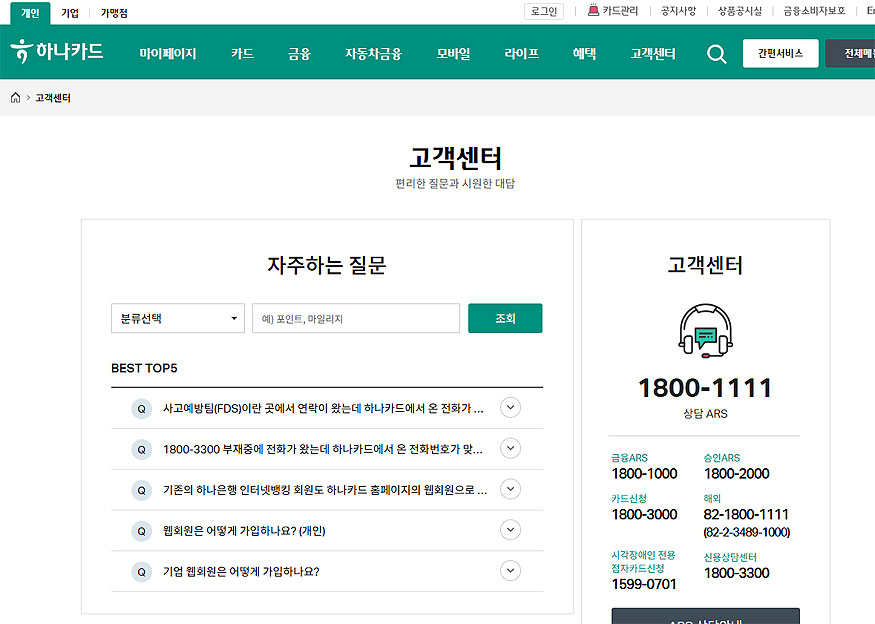Switch to the 기업 tab
875x624 pixels.
click(x=70, y=13)
